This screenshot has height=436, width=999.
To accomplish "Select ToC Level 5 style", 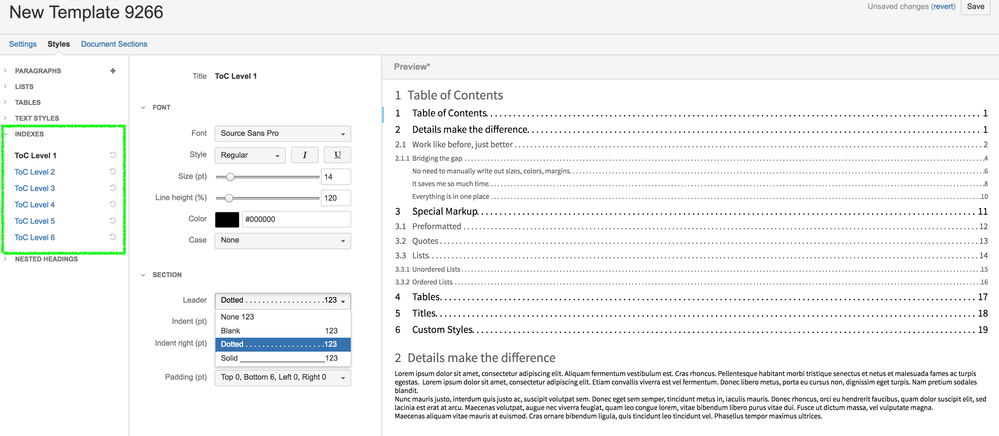I will coord(35,221).
